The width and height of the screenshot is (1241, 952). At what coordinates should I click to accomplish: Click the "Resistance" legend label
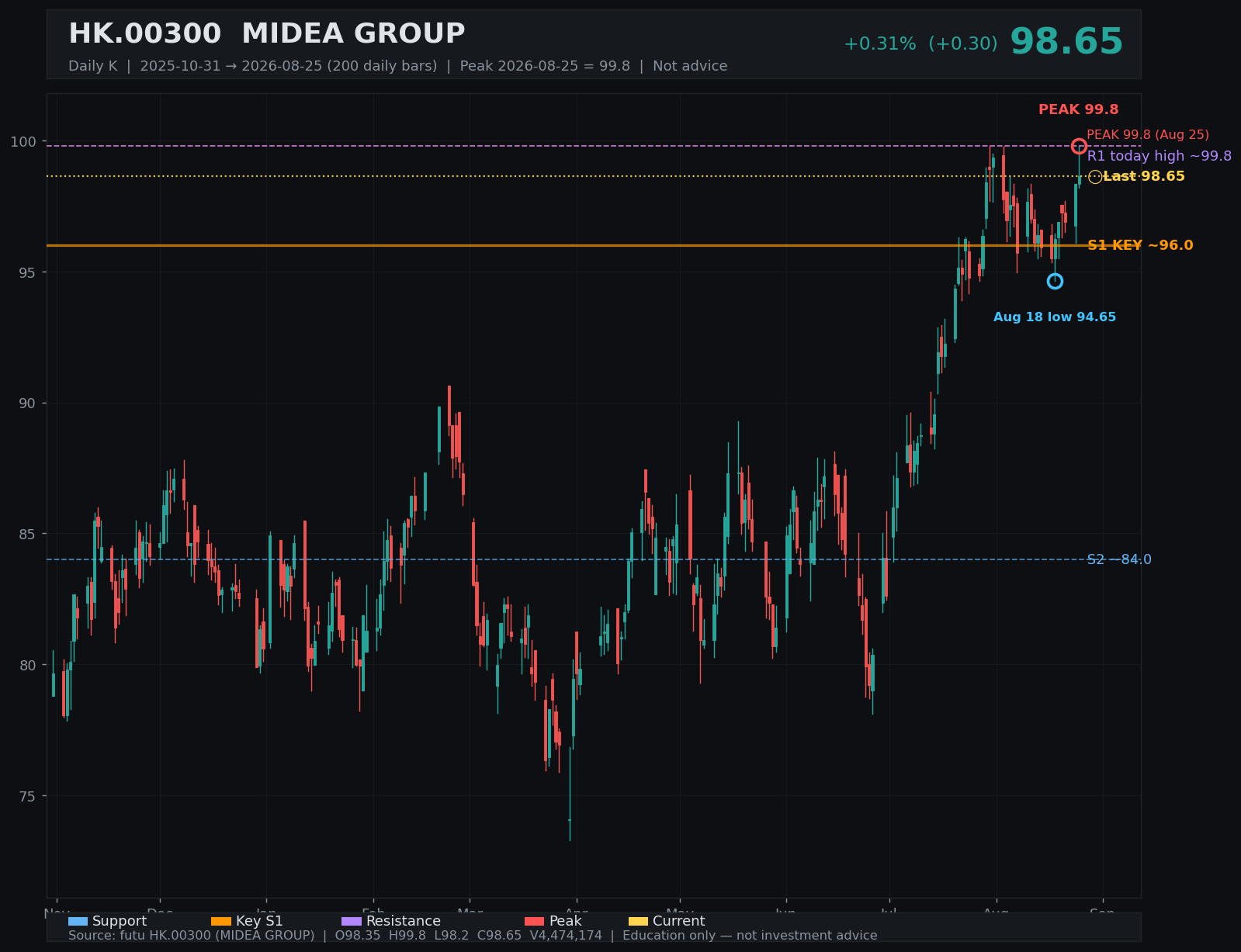tap(404, 921)
